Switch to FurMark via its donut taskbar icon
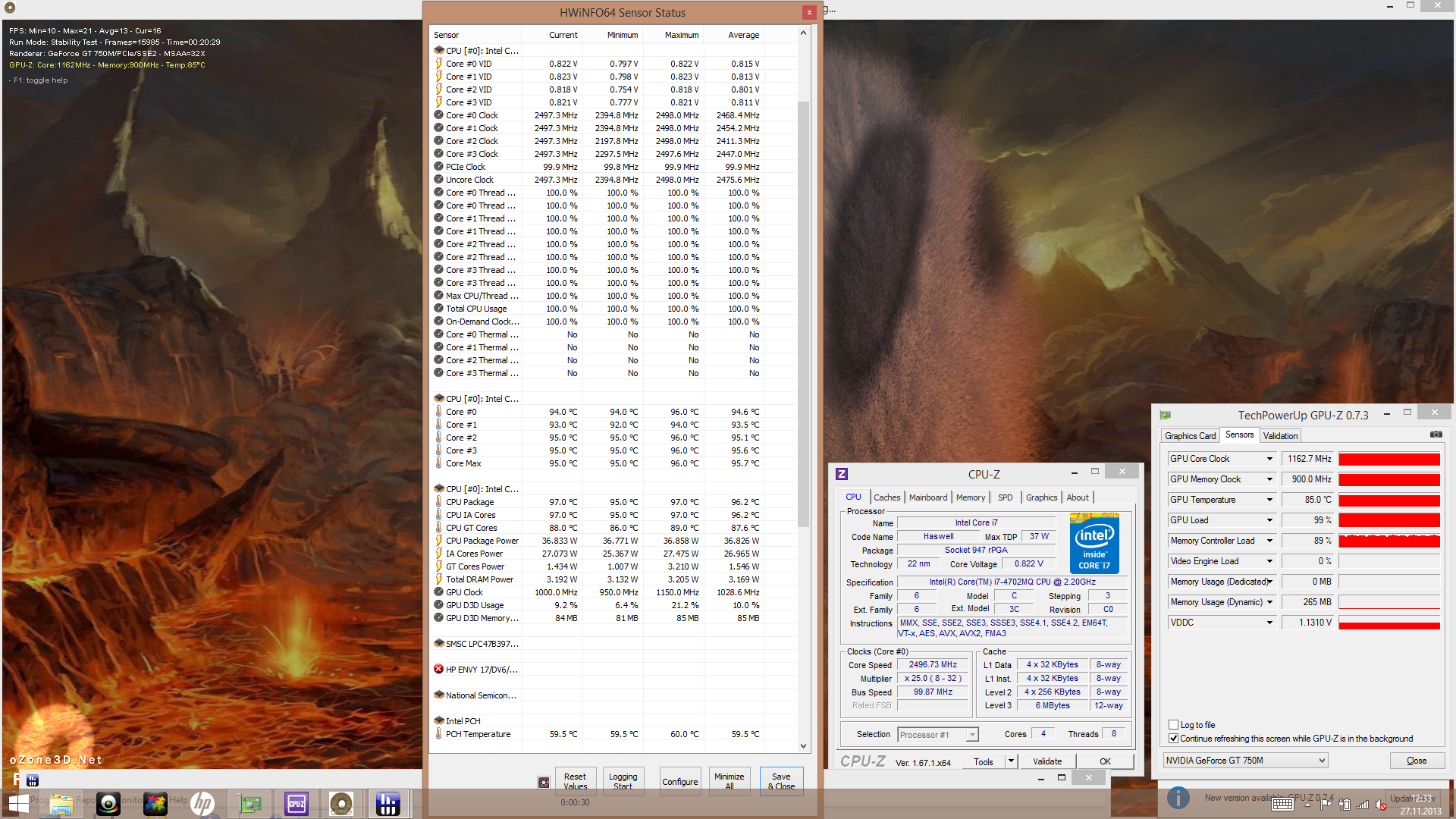 [341, 804]
